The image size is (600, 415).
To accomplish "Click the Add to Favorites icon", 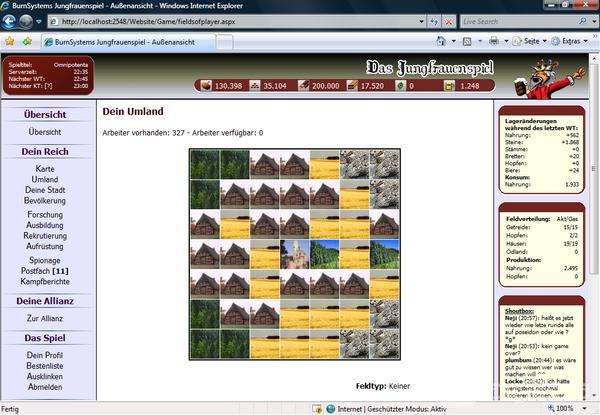I will (x=27, y=41).
